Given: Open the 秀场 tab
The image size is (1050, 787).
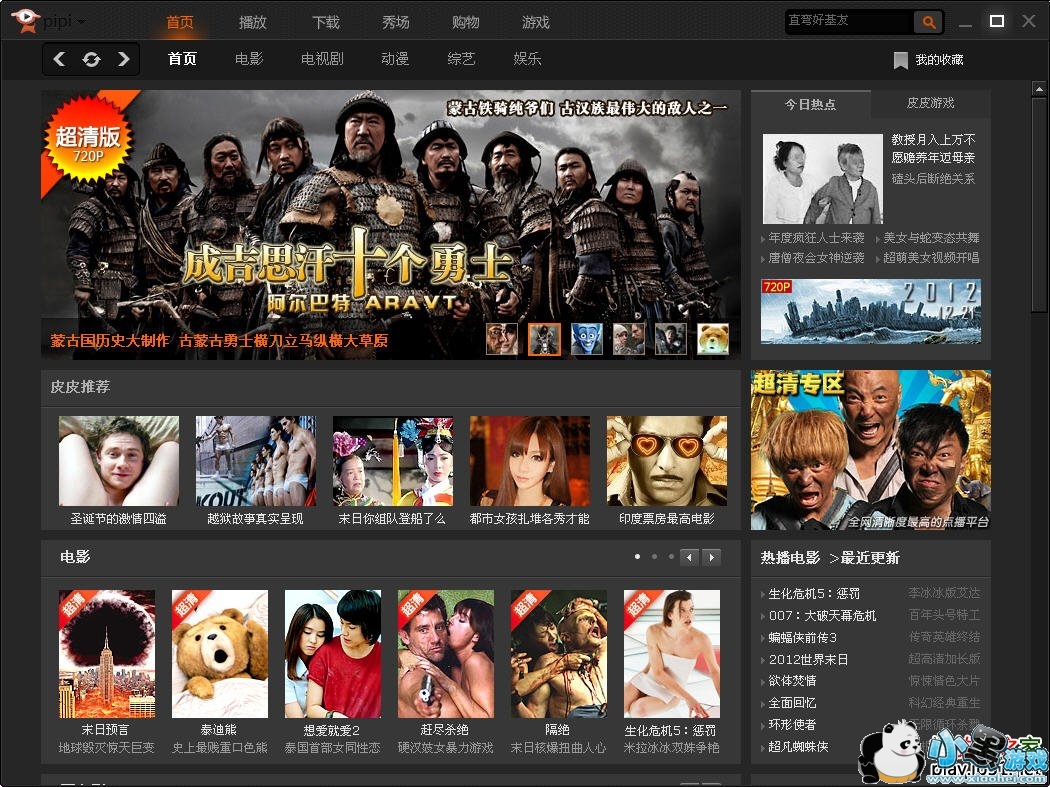Looking at the screenshot, I should [395, 22].
